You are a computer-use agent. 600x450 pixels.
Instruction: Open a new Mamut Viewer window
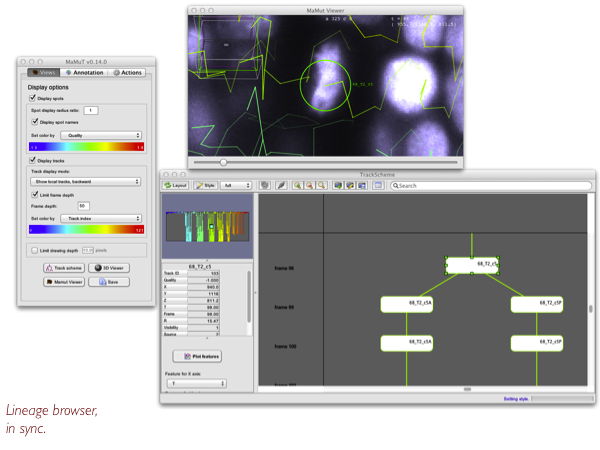click(x=62, y=282)
